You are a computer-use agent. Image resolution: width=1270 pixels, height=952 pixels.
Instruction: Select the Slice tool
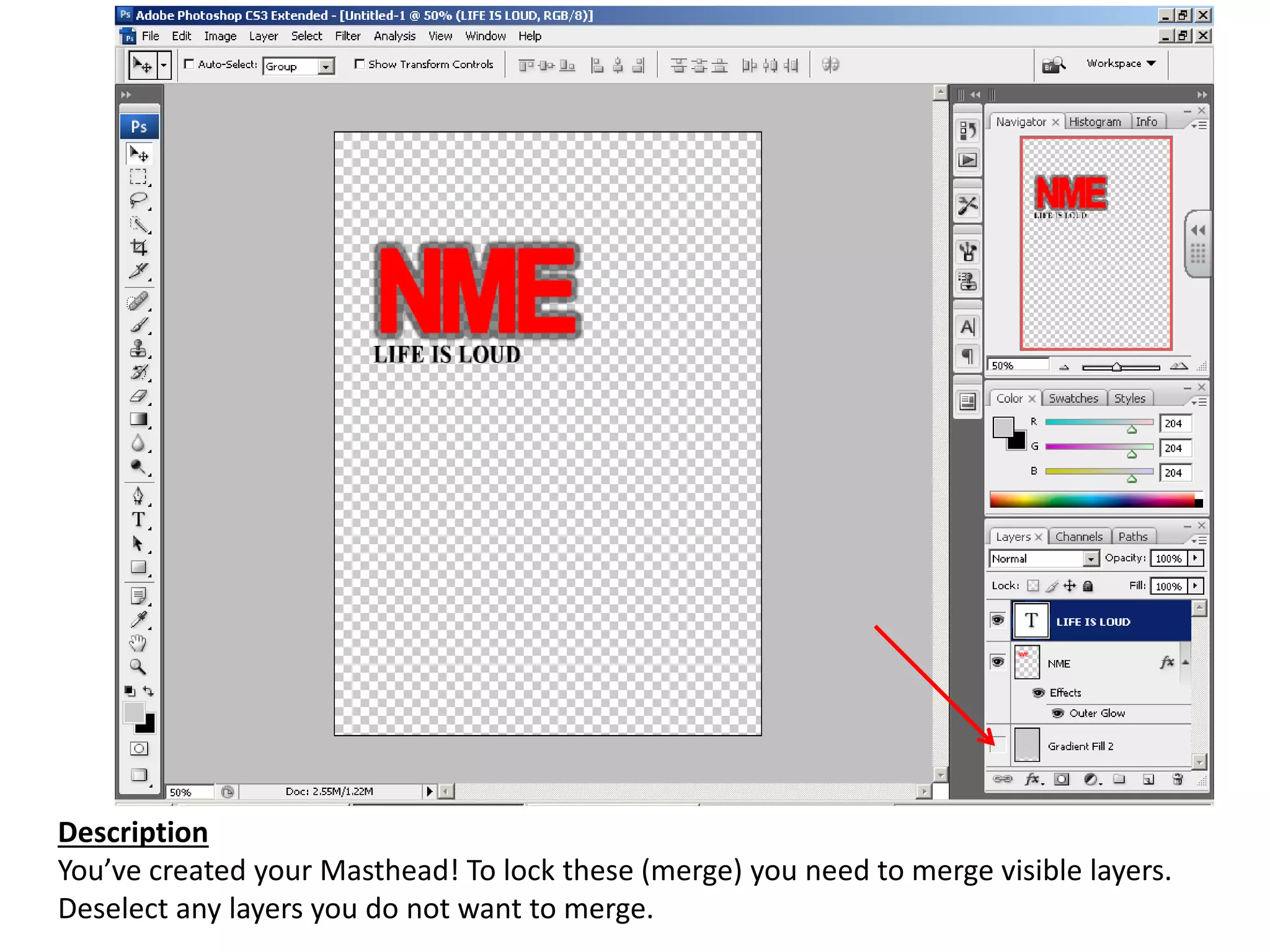(x=138, y=271)
